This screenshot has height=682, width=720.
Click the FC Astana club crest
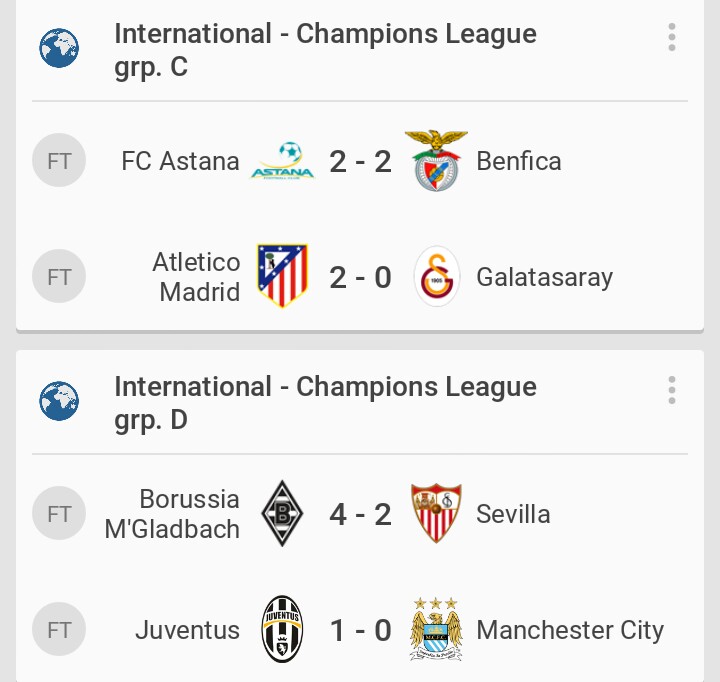click(x=282, y=161)
